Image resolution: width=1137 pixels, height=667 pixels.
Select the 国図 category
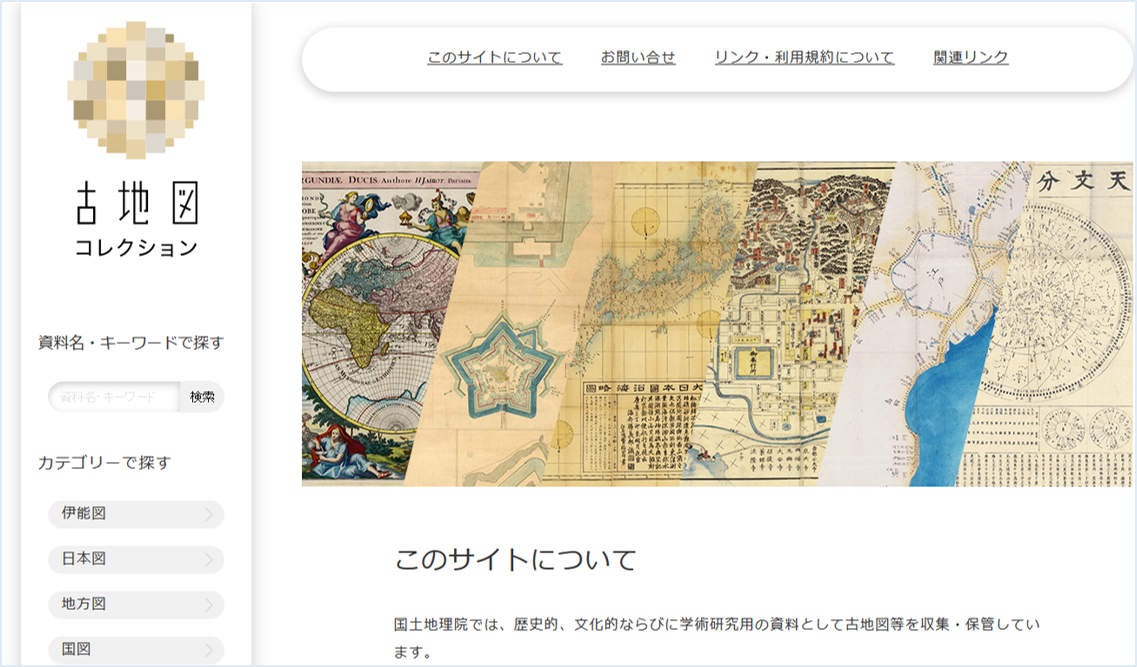(136, 650)
